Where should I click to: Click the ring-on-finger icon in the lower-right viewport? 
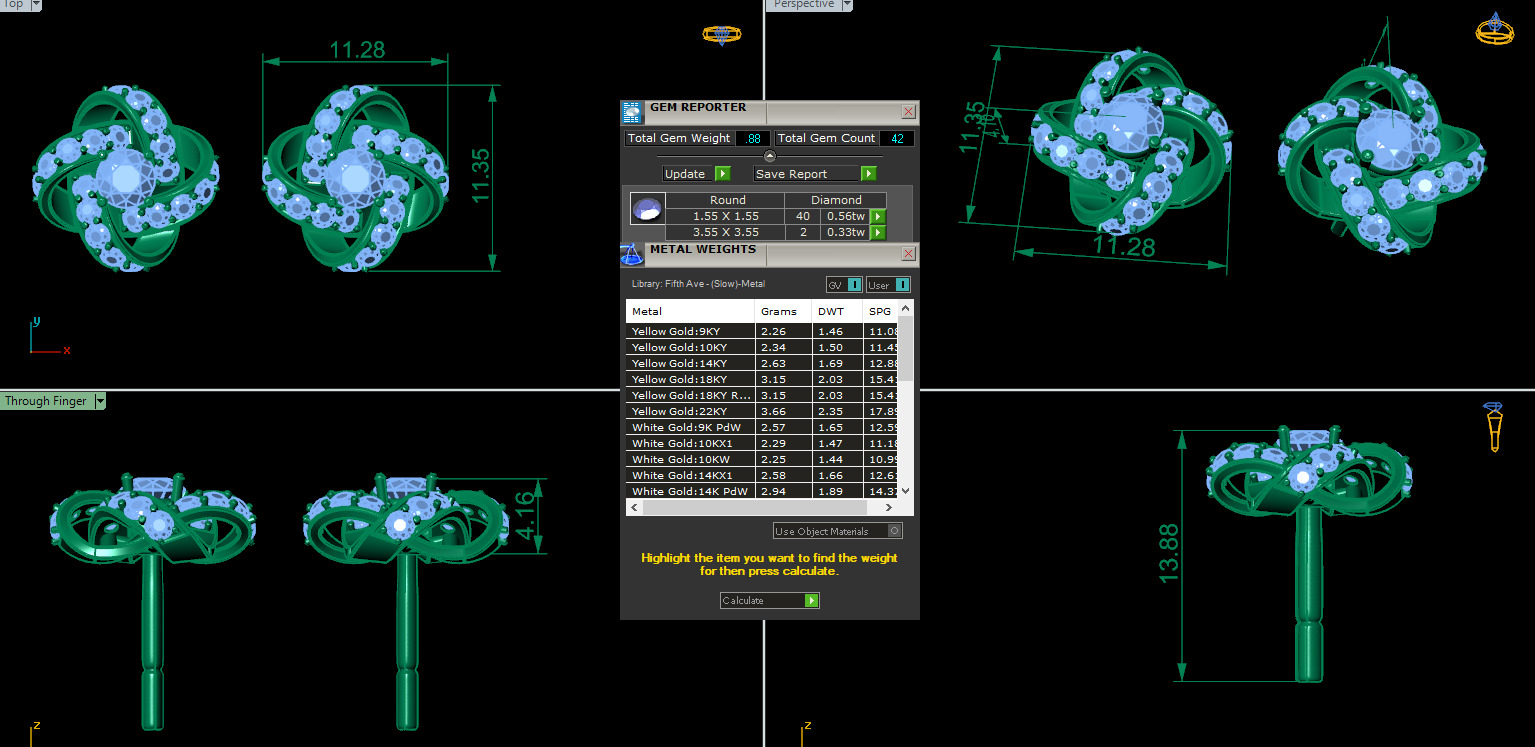tap(1494, 427)
